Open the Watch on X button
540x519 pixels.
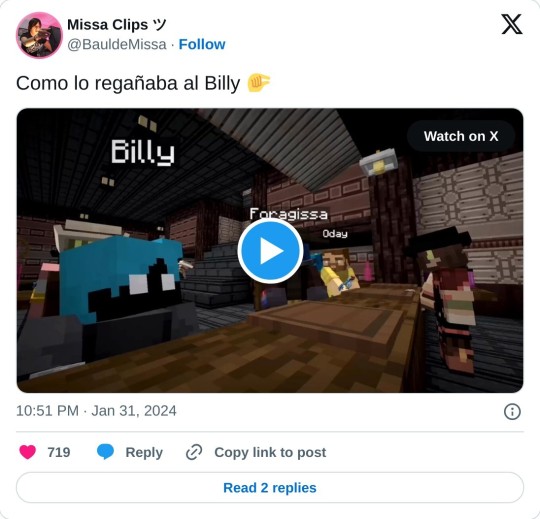point(461,136)
